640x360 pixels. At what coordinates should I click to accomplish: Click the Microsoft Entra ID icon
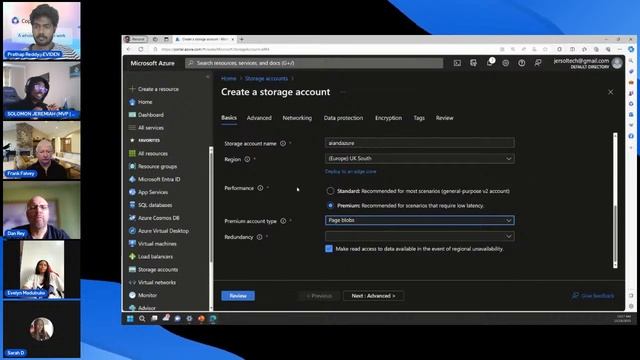(x=132, y=179)
